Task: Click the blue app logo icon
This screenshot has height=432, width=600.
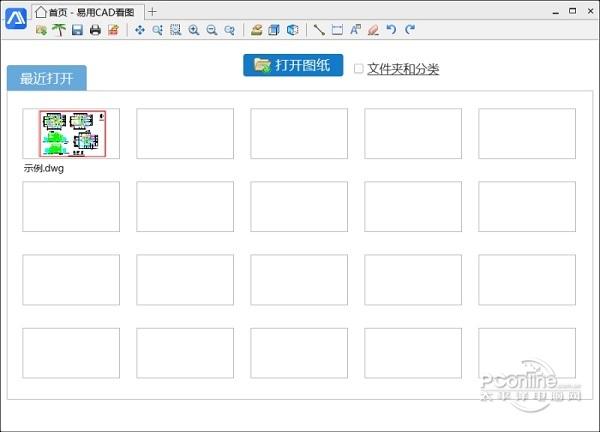Action: click(x=16, y=18)
